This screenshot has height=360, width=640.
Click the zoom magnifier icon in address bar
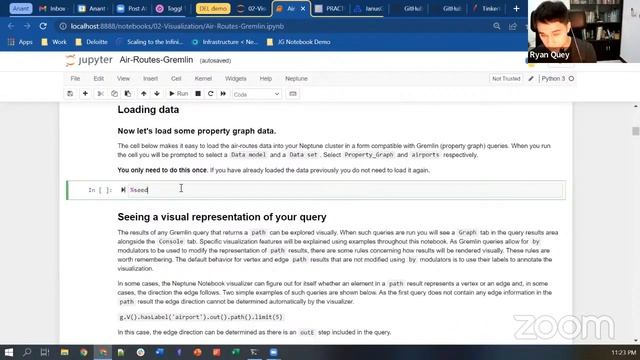496,26
